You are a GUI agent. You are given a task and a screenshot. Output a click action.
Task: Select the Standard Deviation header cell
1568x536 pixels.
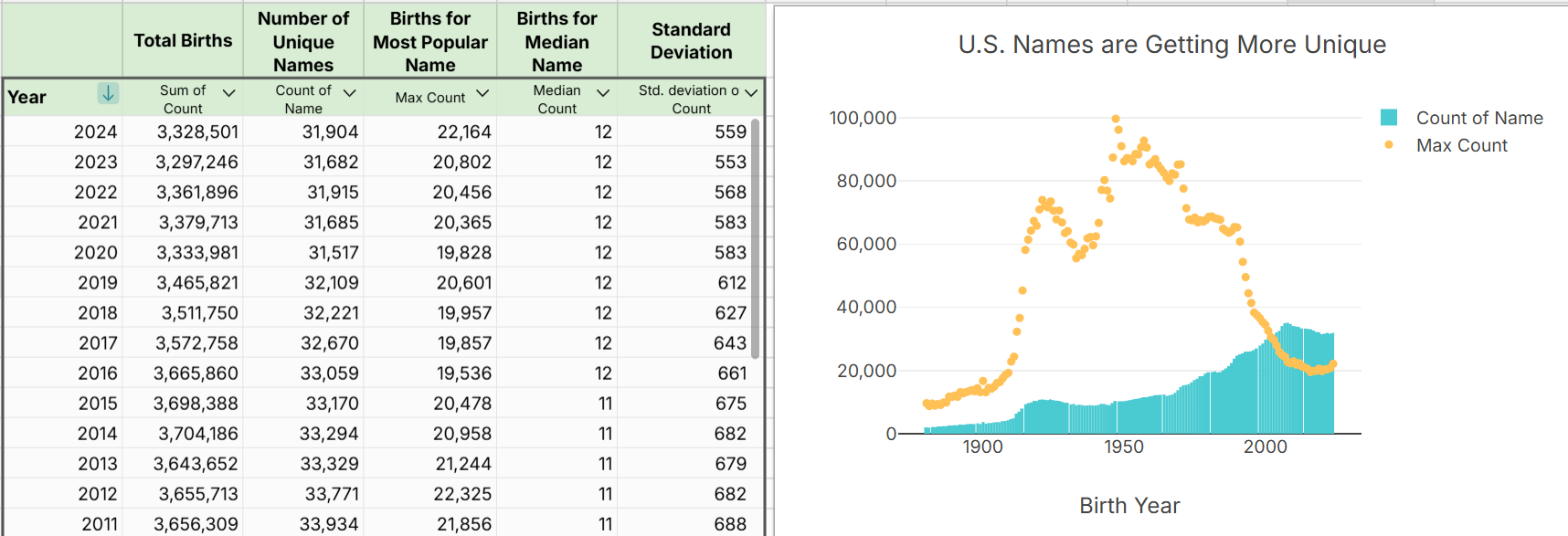pyautogui.click(x=691, y=41)
